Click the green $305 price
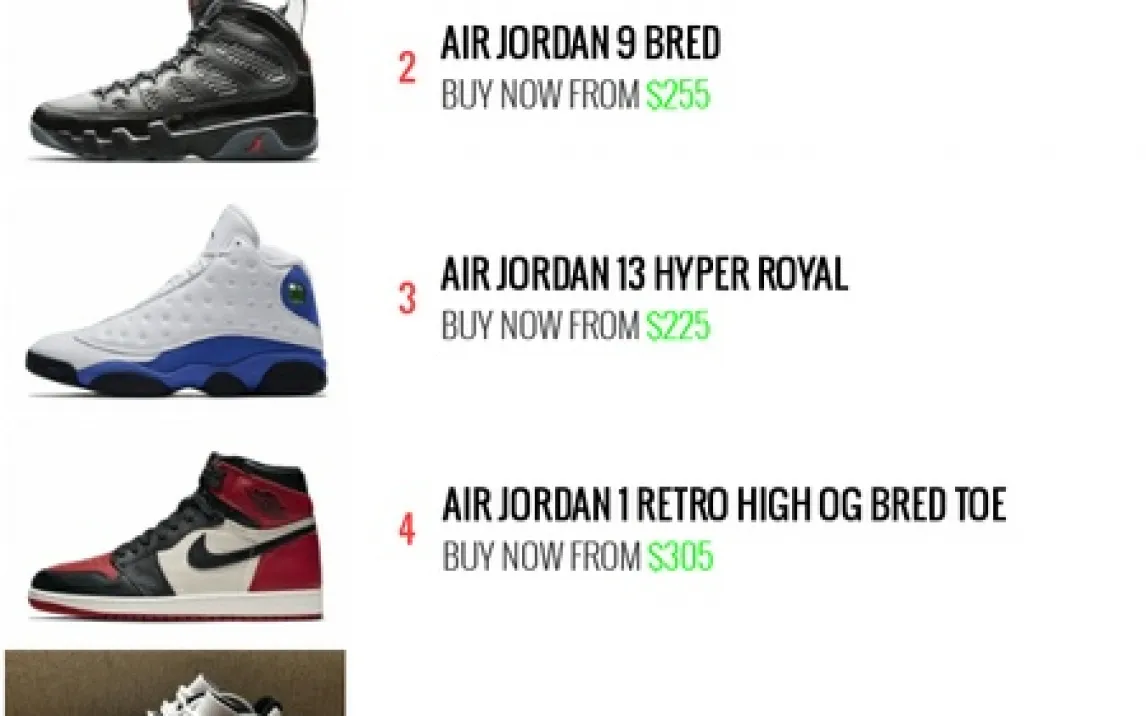This screenshot has width=1146, height=716. [x=680, y=557]
